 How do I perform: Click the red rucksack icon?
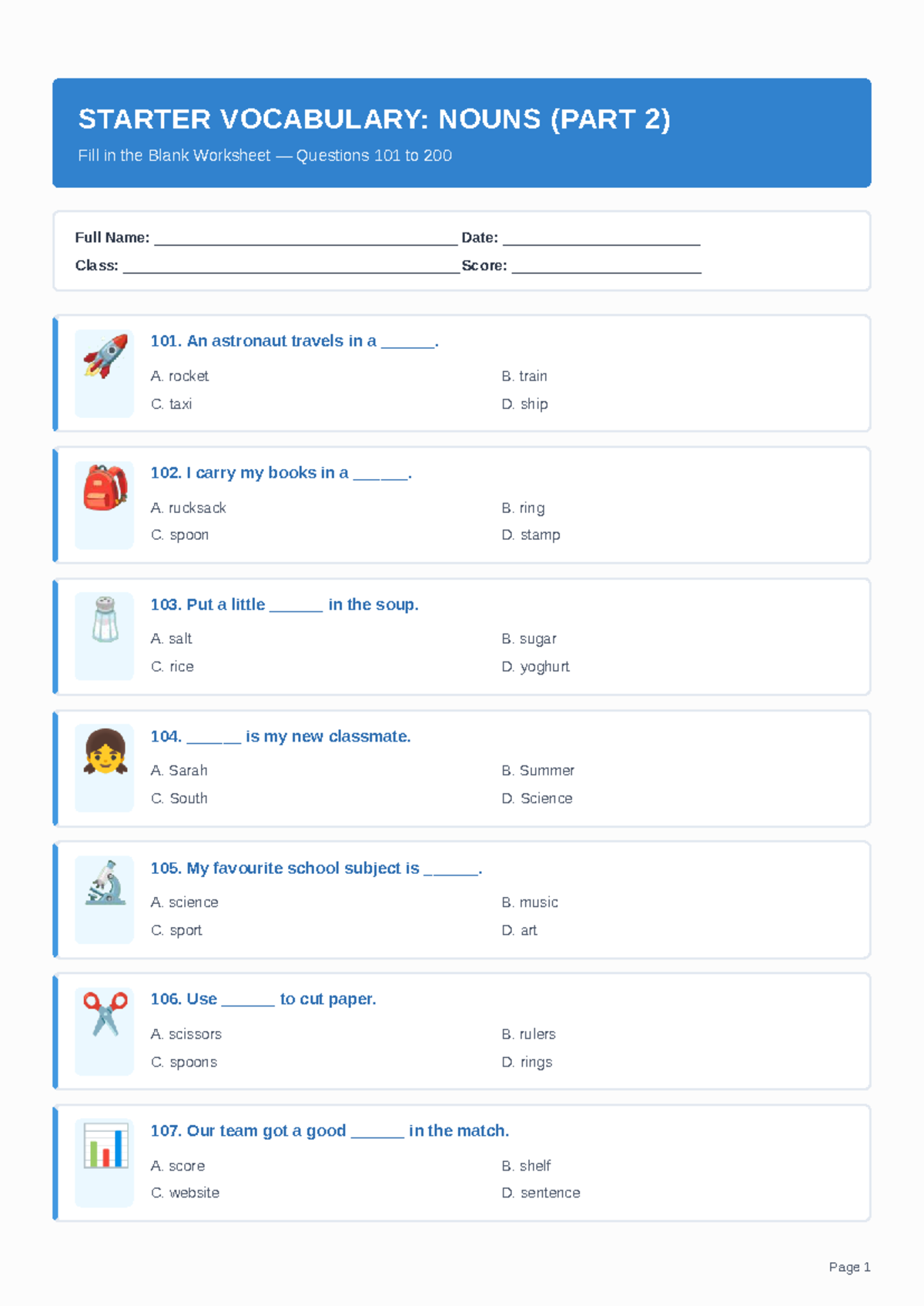(105, 487)
